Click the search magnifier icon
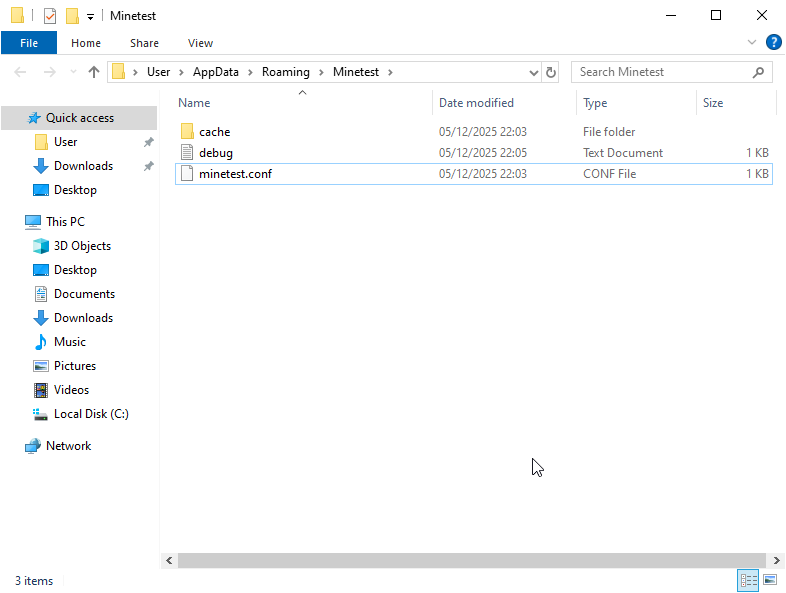This screenshot has width=786, height=593. pyautogui.click(x=758, y=72)
